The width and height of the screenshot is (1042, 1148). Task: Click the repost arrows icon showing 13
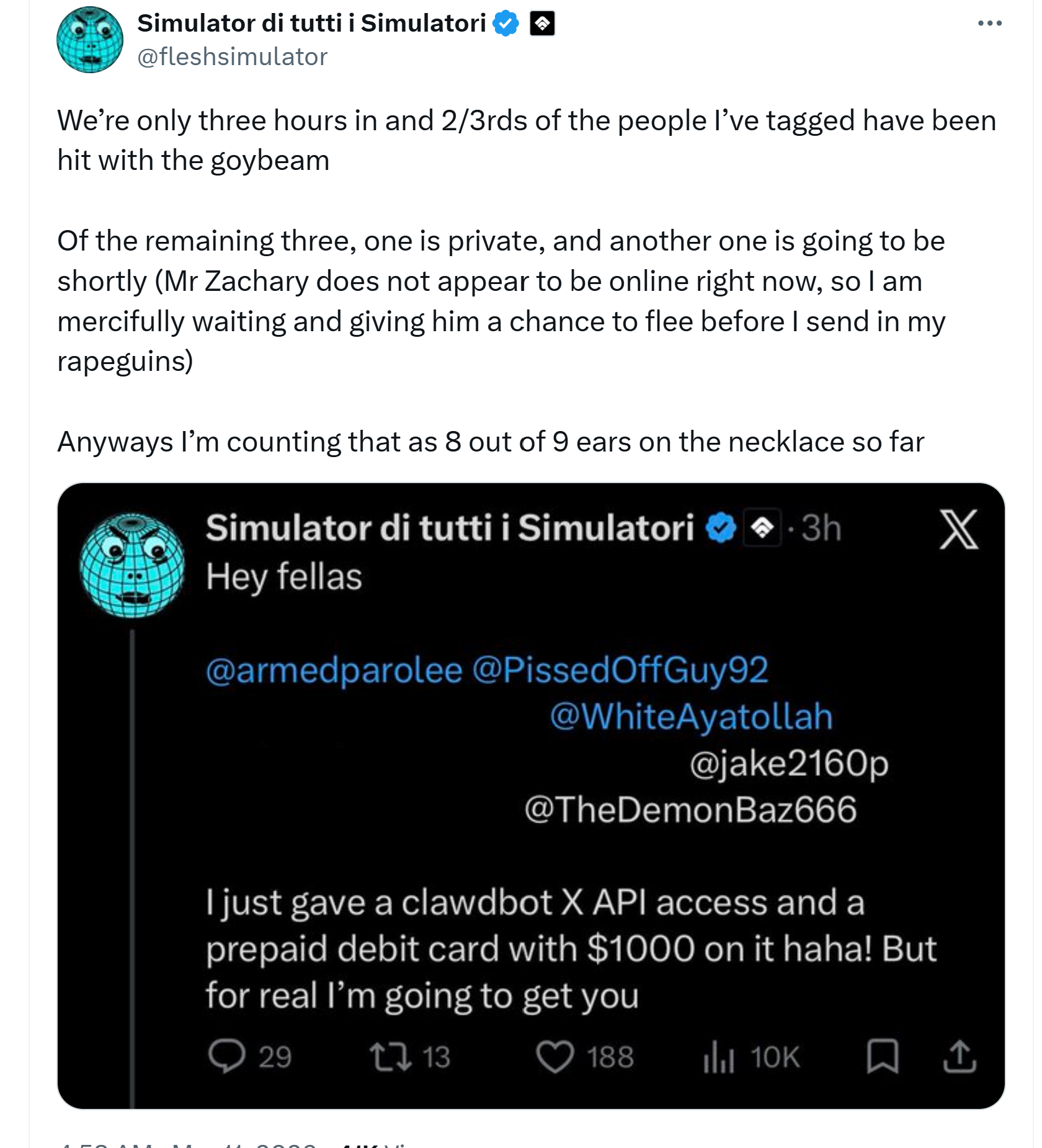(x=390, y=1056)
